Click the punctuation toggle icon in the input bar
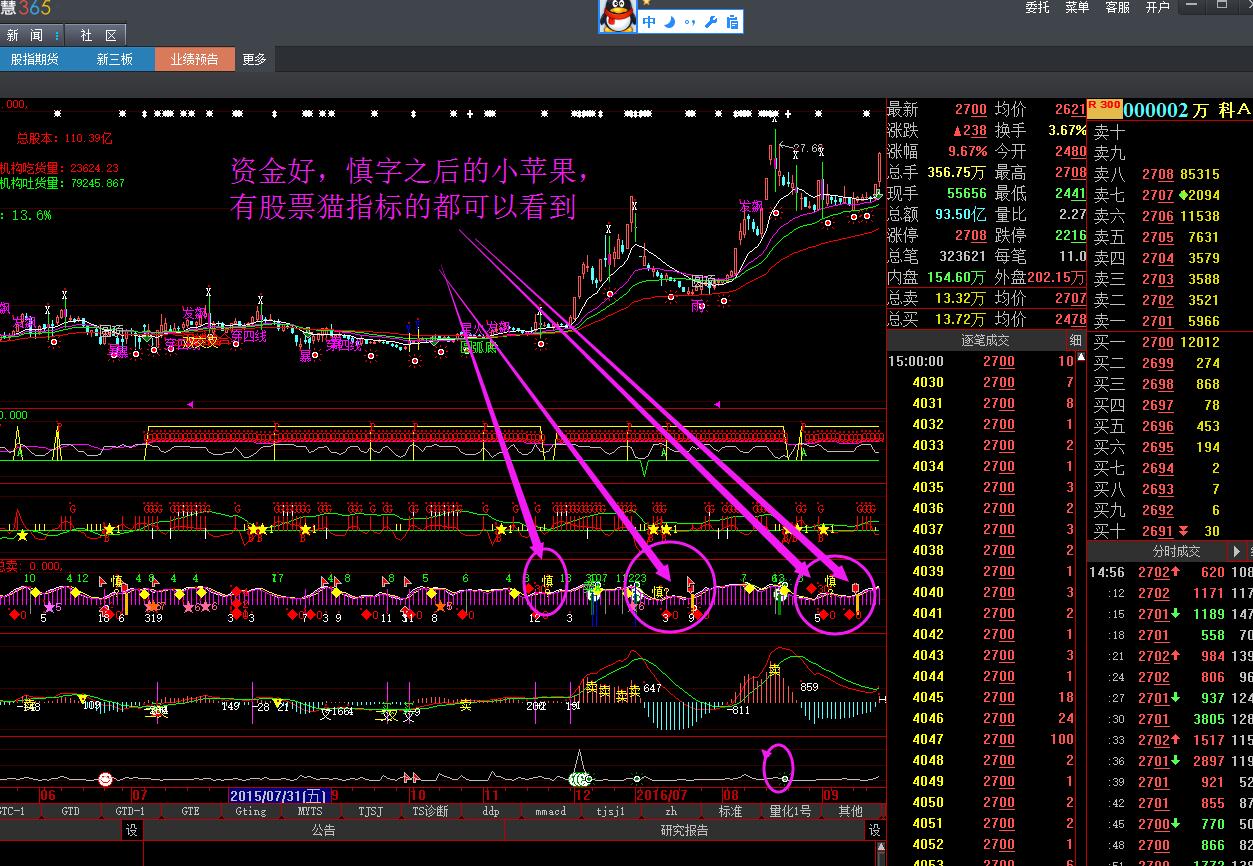The image size is (1253, 866). pyautogui.click(x=691, y=21)
